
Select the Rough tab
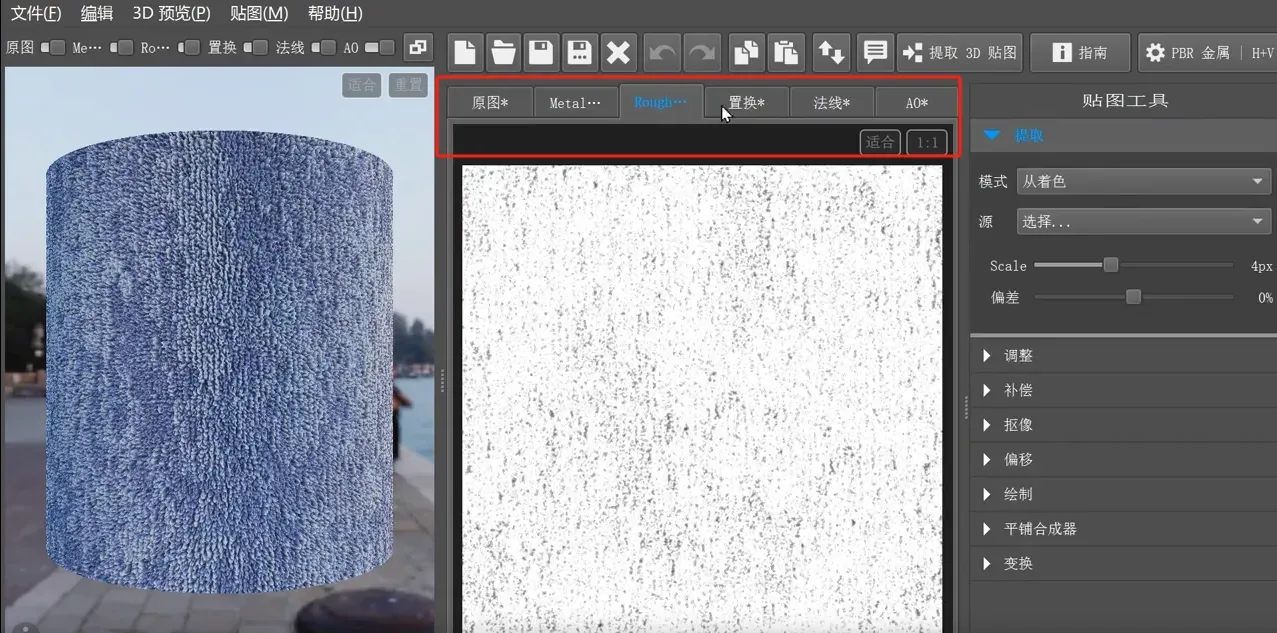[661, 102]
